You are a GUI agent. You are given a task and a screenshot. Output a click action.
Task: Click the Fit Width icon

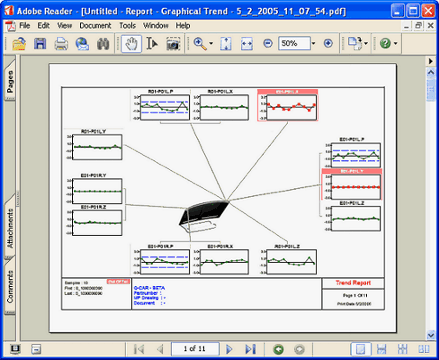coord(247,44)
